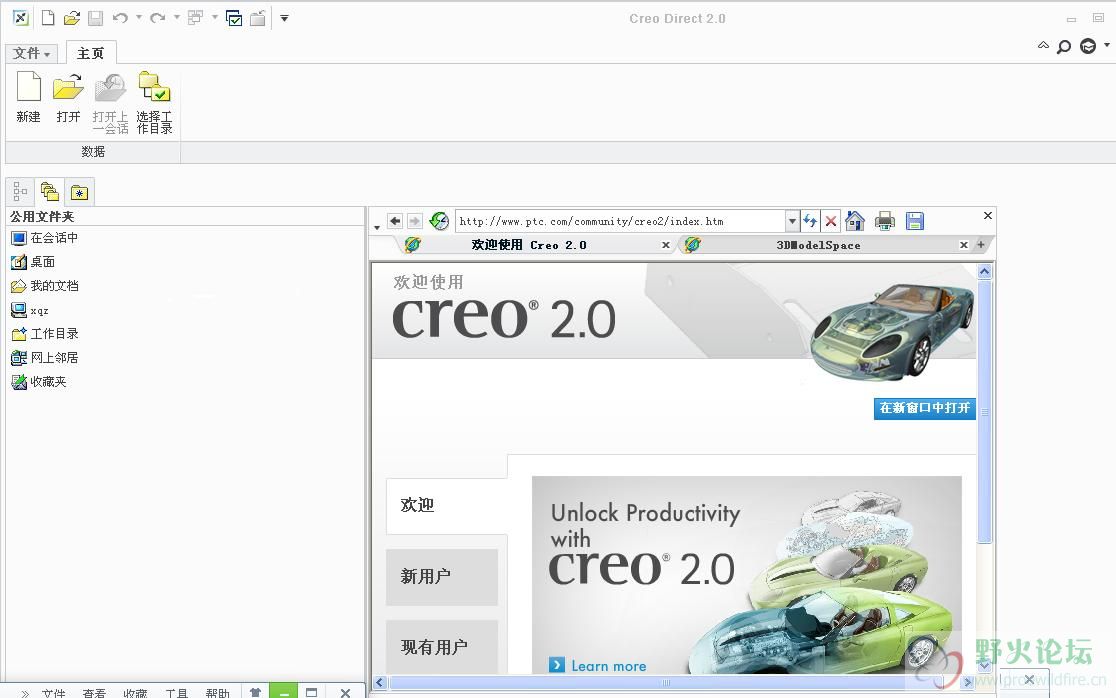Screen dimensions: 1116x698
Task: Select 我的文档 in common folders
Action: click(x=45, y=286)
